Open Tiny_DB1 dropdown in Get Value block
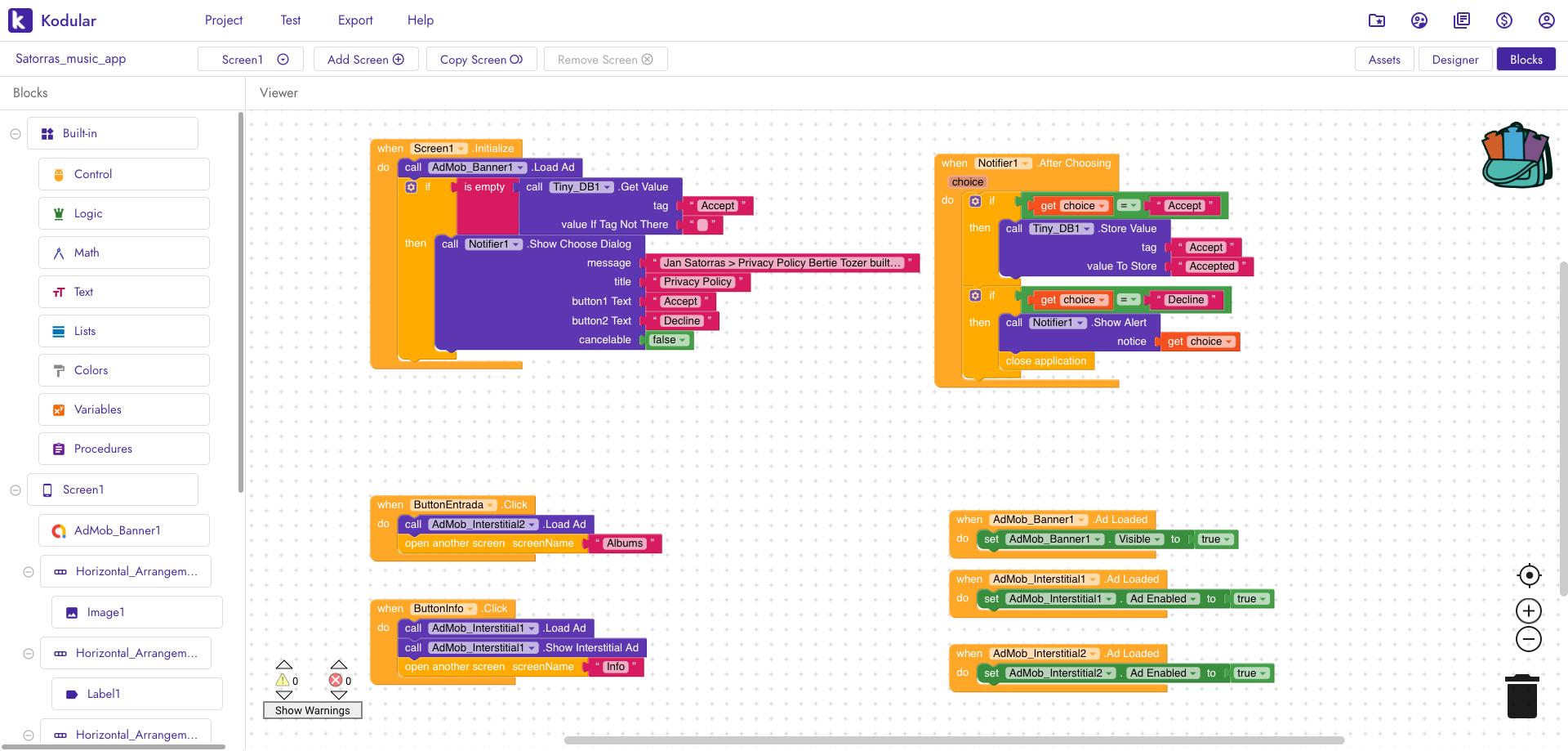 (582, 187)
